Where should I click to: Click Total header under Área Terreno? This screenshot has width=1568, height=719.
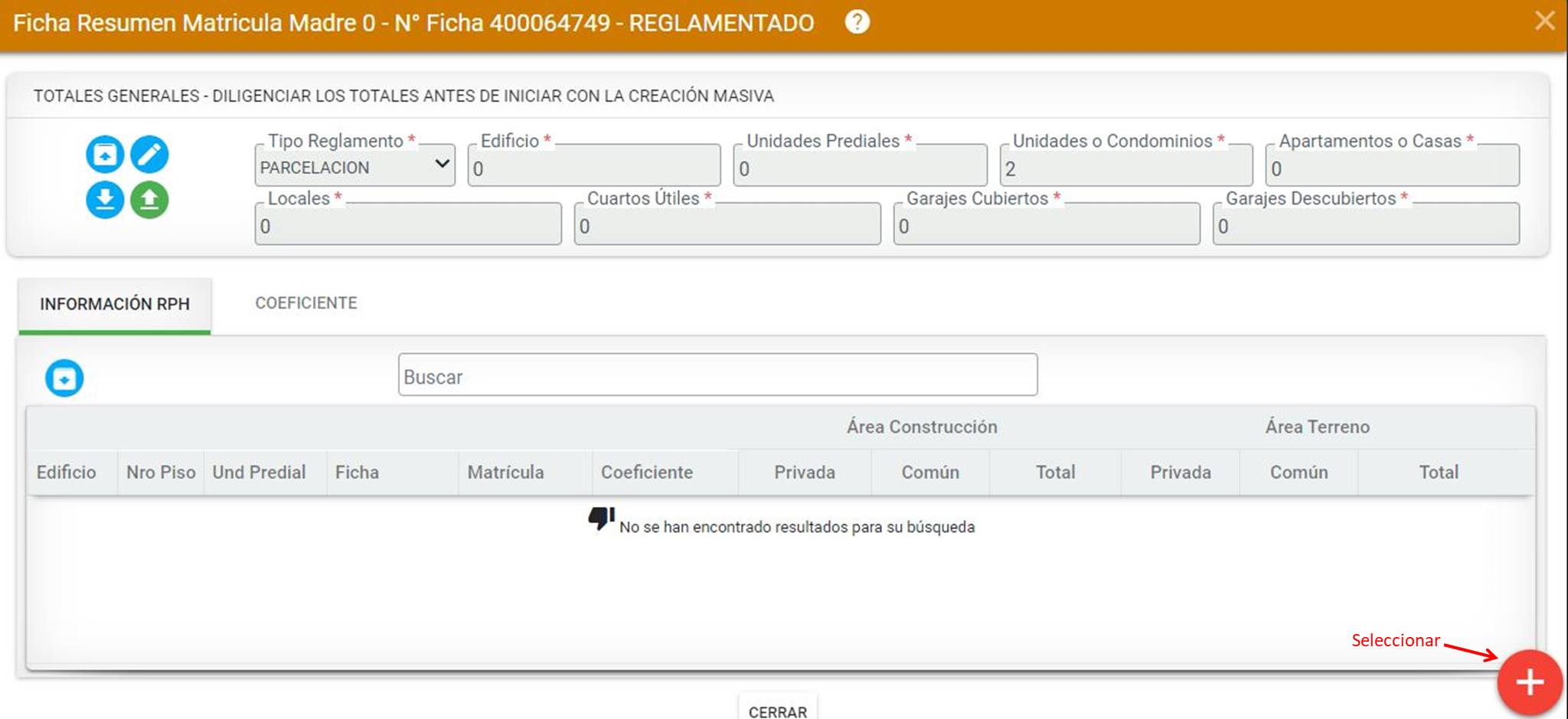tap(1439, 472)
